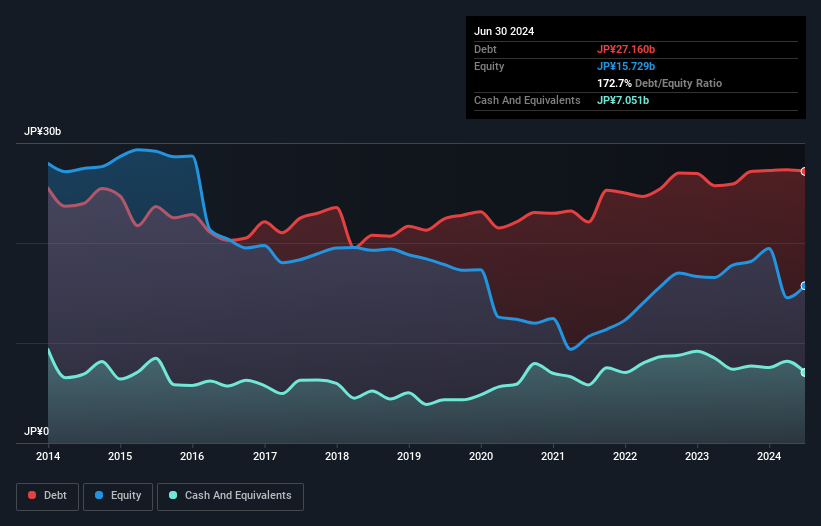
Task: Toggle Cash And Equivalents legend button
Action: [x=230, y=496]
